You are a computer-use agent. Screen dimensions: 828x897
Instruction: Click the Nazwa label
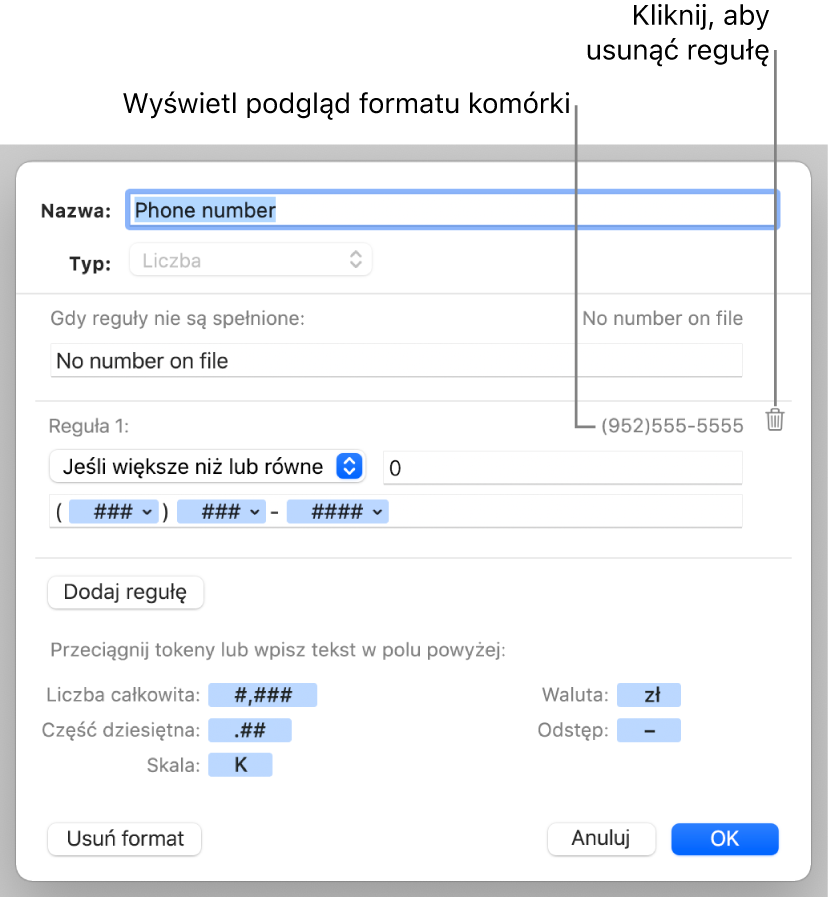coord(76,211)
